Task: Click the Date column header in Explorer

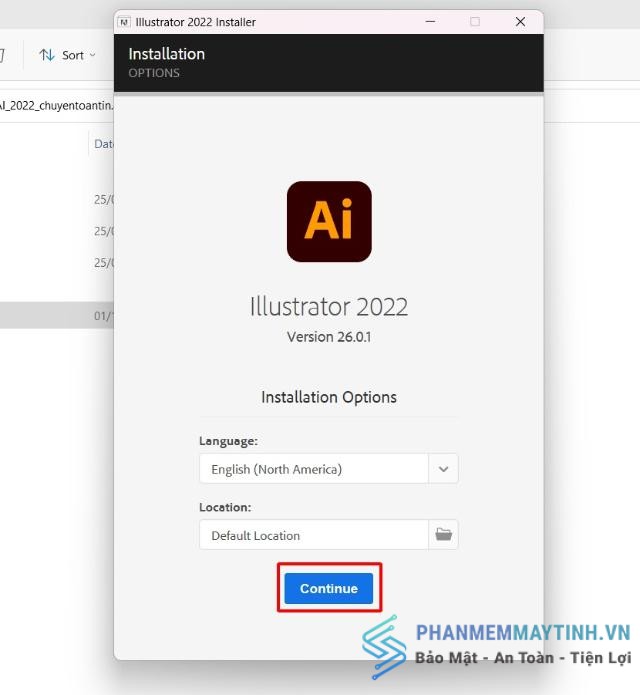Action: [x=103, y=144]
